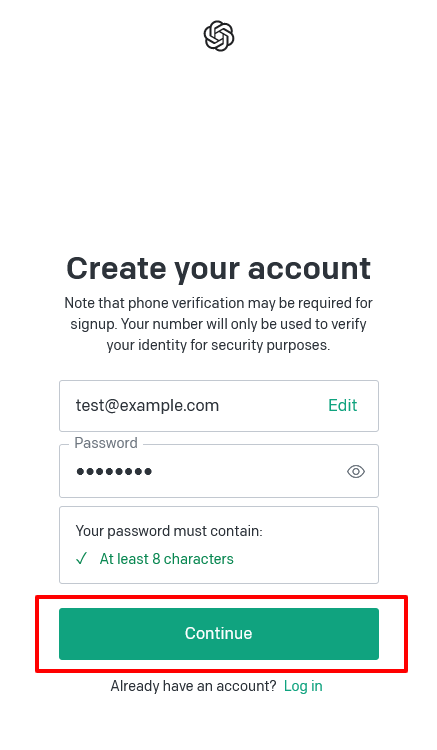Screen dimensions: 437x750
Task: Click the masked password dots
Action: coord(114,472)
